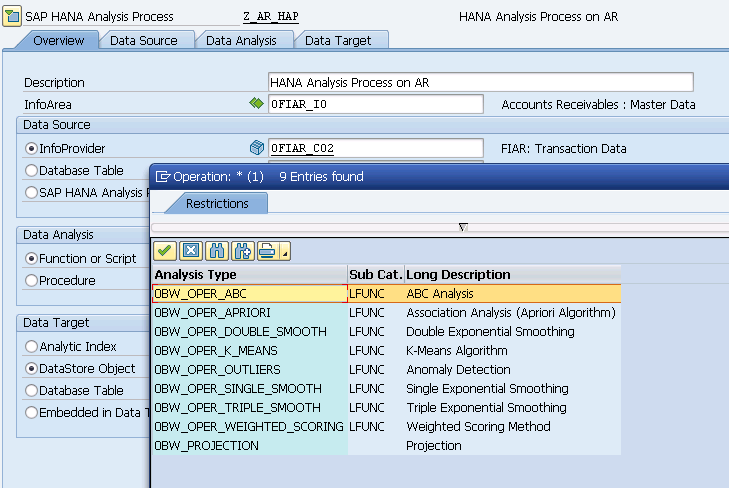
Task: Select the 0BW_OPER_SINGLE_SMOOTH entry
Action: click(250, 389)
